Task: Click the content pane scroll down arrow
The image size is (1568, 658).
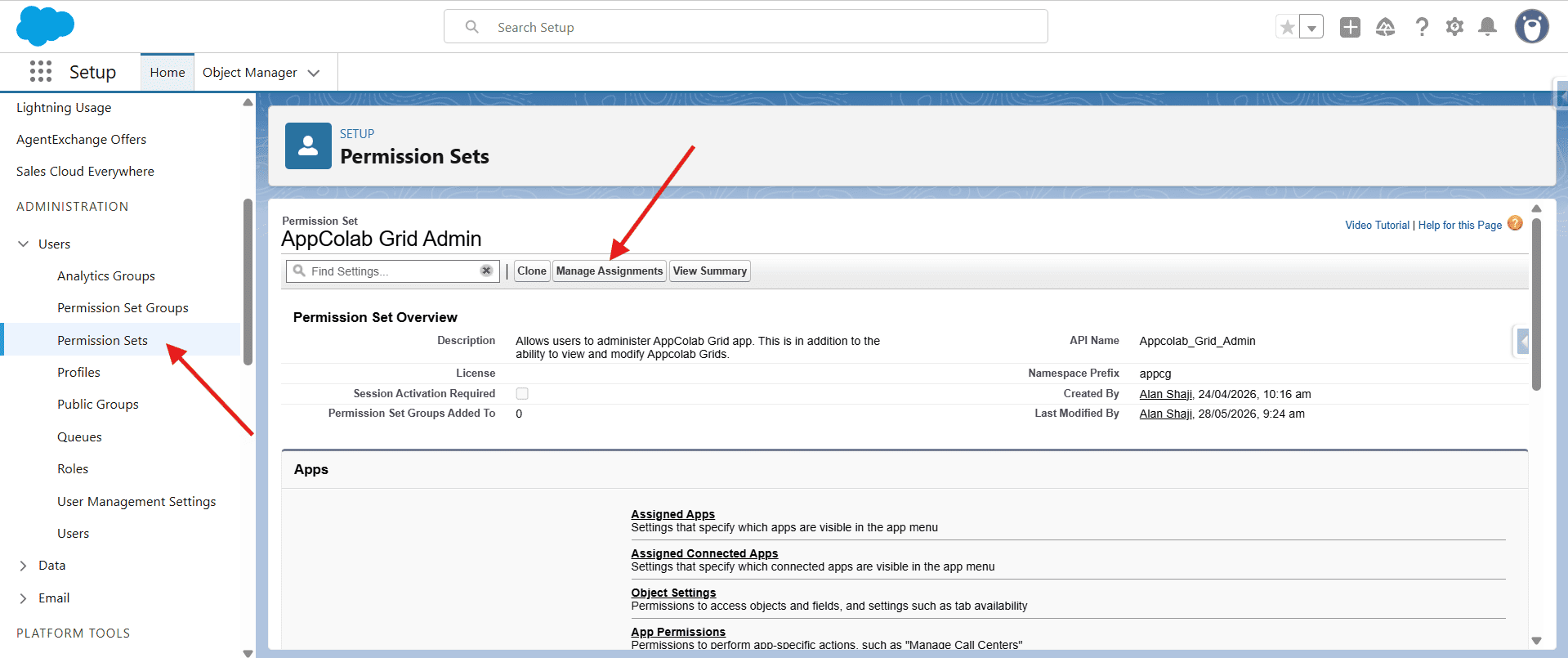Action: [1536, 641]
